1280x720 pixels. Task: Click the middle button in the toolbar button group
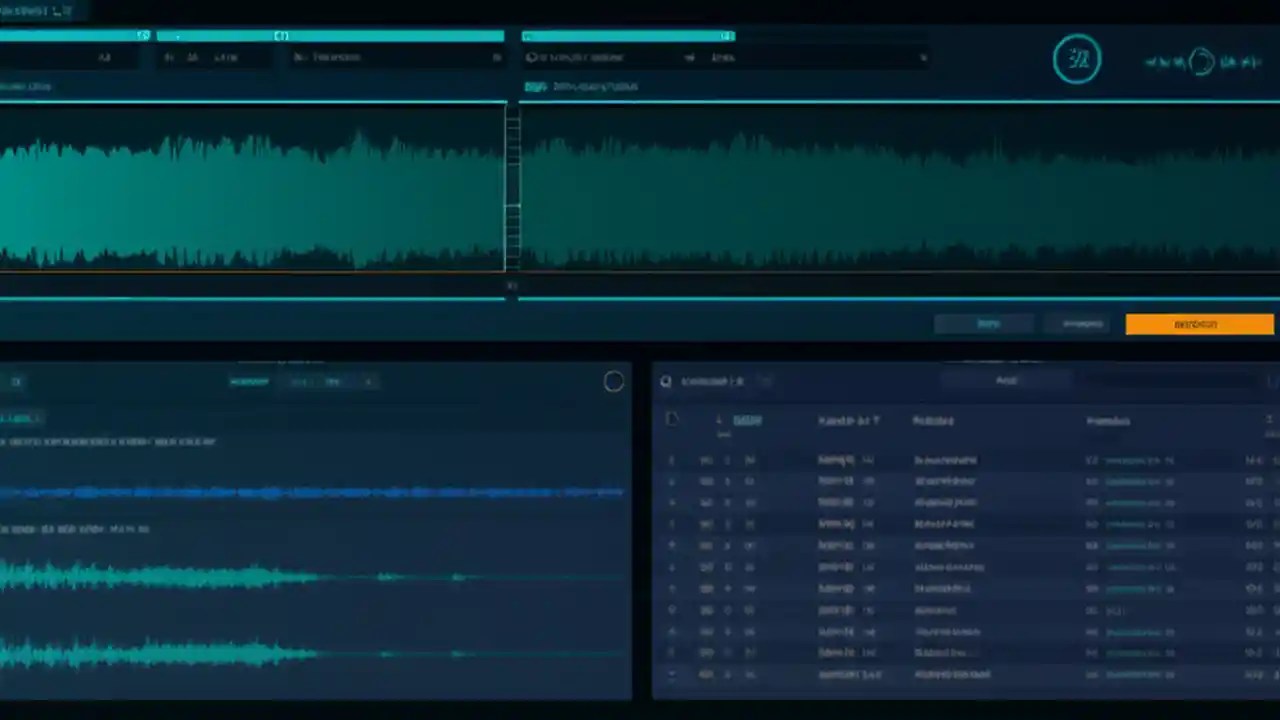1082,323
